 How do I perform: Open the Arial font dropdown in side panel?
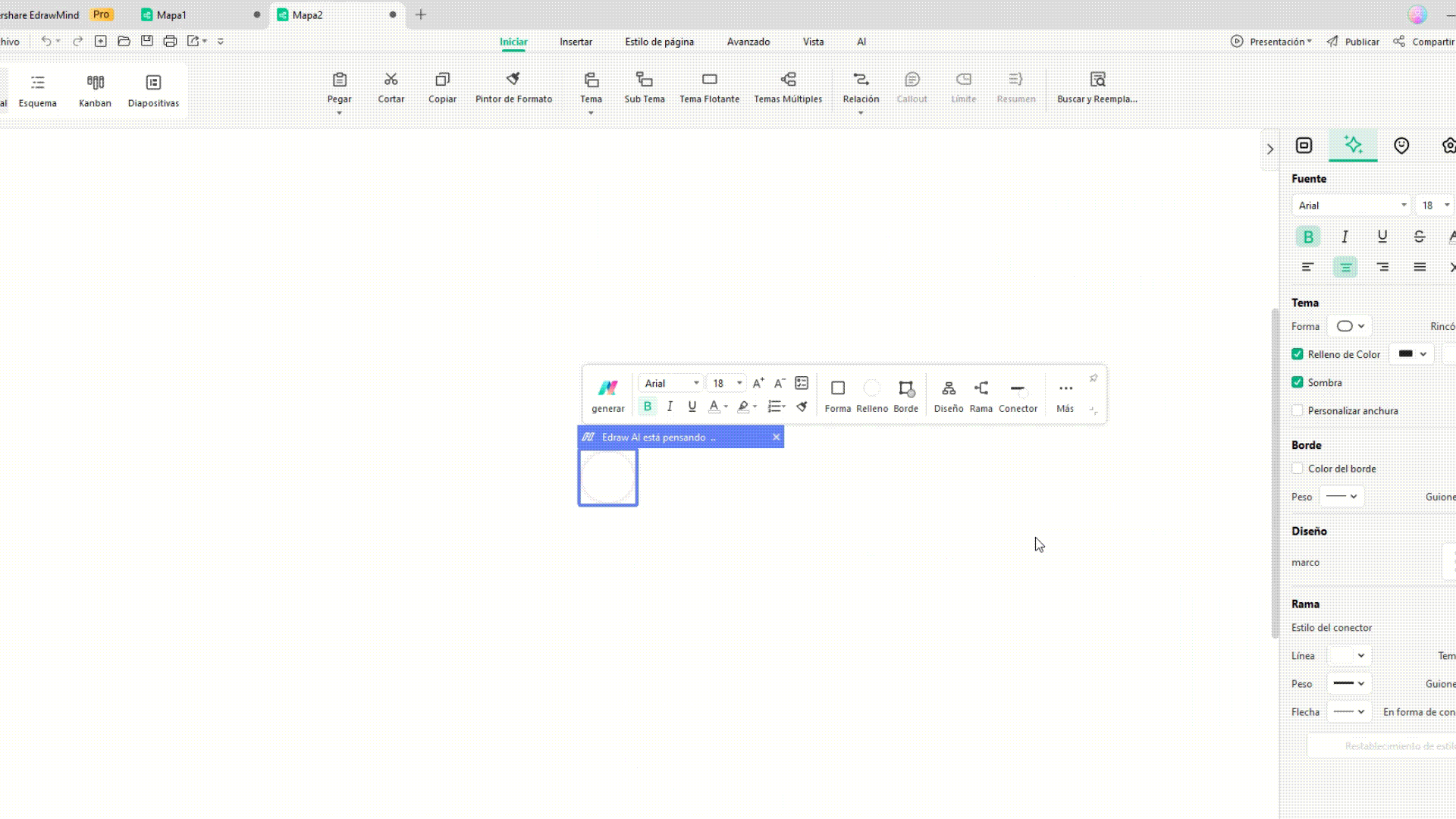(x=1351, y=206)
